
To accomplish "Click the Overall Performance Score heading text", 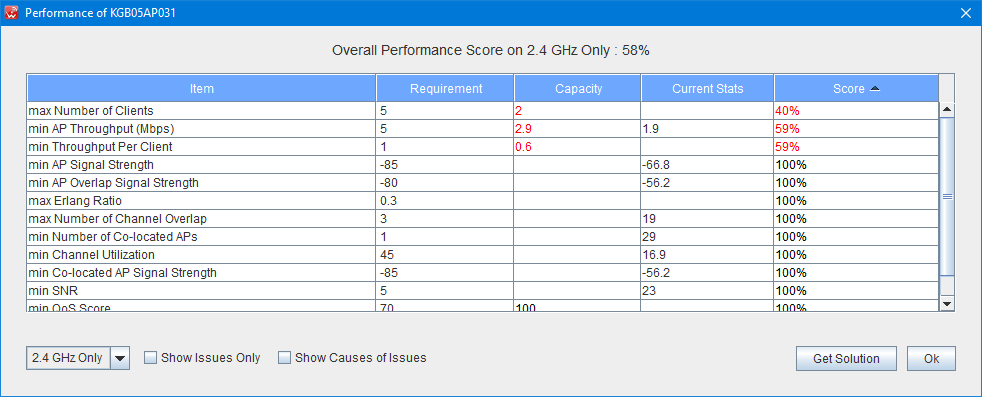I will pos(490,51).
